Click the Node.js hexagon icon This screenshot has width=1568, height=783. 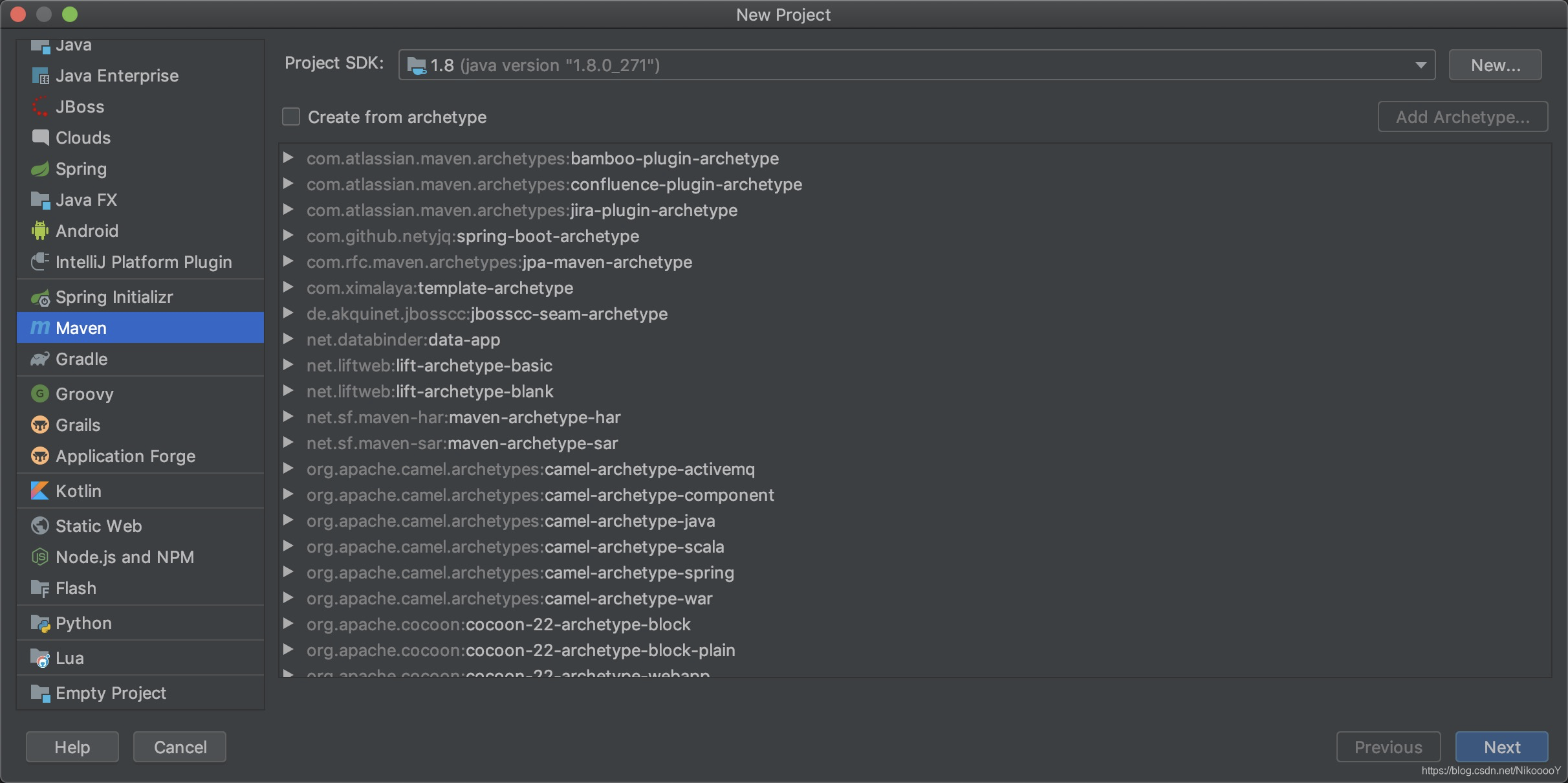pyautogui.click(x=40, y=557)
